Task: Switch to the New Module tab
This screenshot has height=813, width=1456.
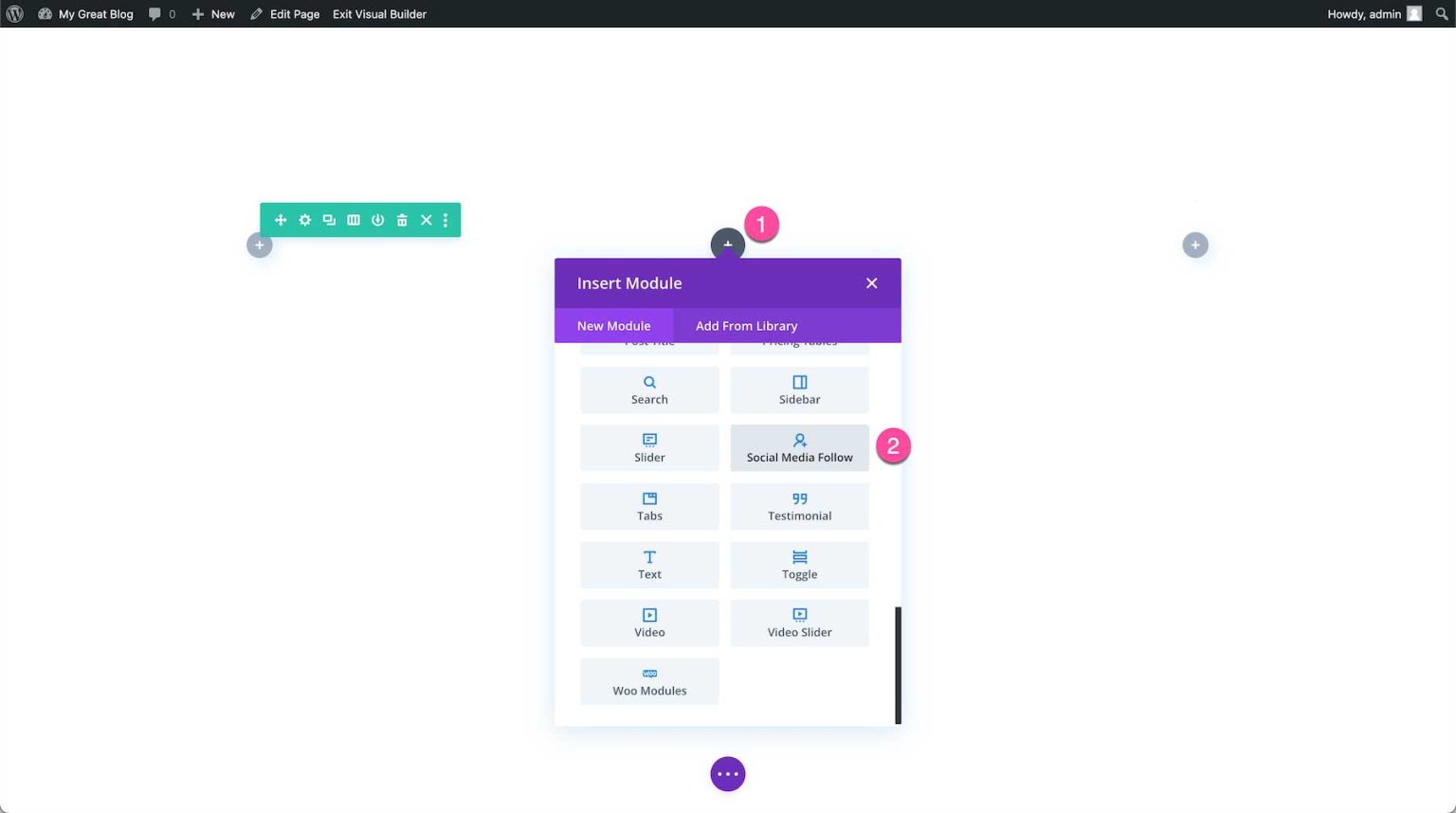Action: pyautogui.click(x=613, y=325)
